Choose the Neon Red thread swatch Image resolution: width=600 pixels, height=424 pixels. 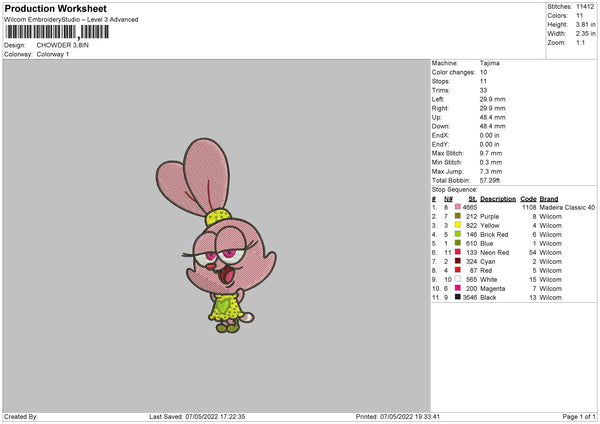pos(458,252)
